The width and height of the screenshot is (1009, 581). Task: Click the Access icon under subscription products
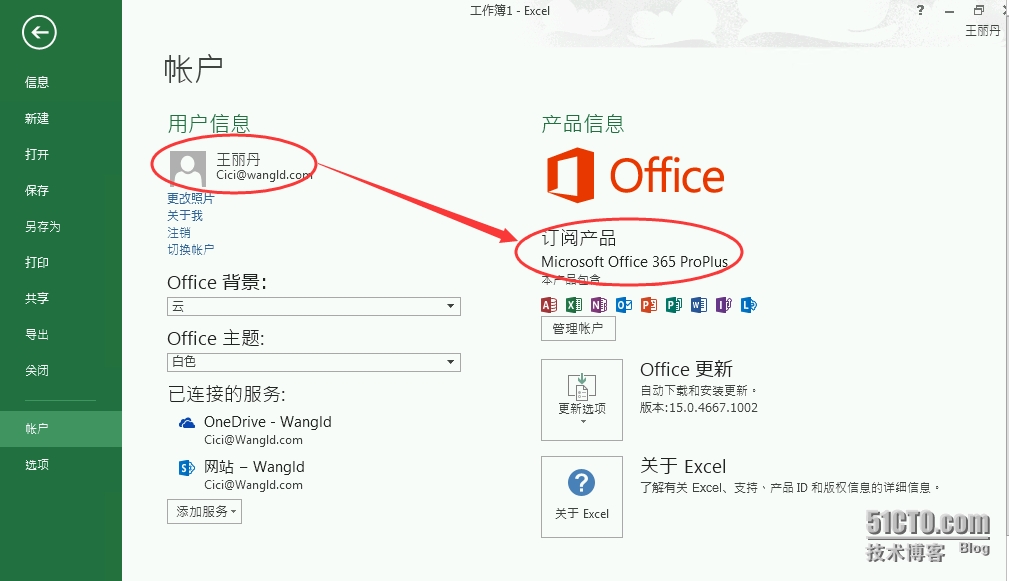coord(549,304)
